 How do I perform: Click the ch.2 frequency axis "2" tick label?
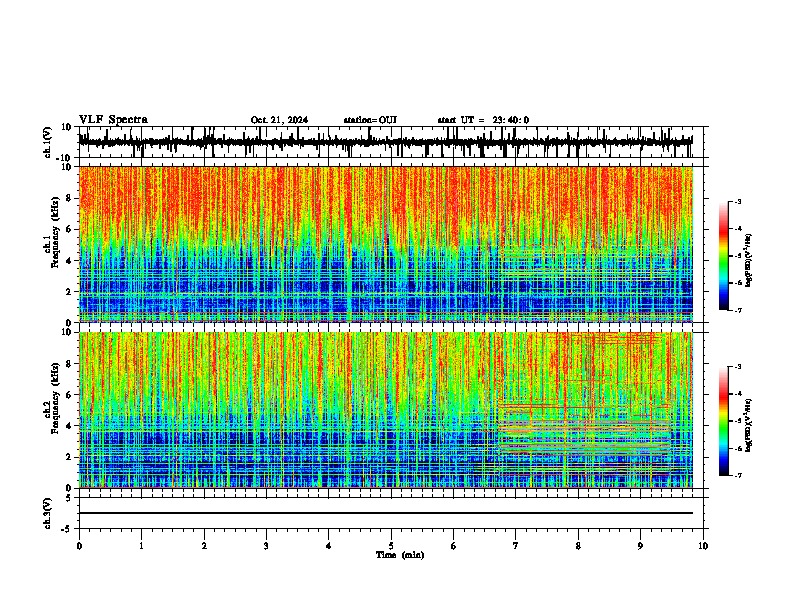(x=70, y=457)
